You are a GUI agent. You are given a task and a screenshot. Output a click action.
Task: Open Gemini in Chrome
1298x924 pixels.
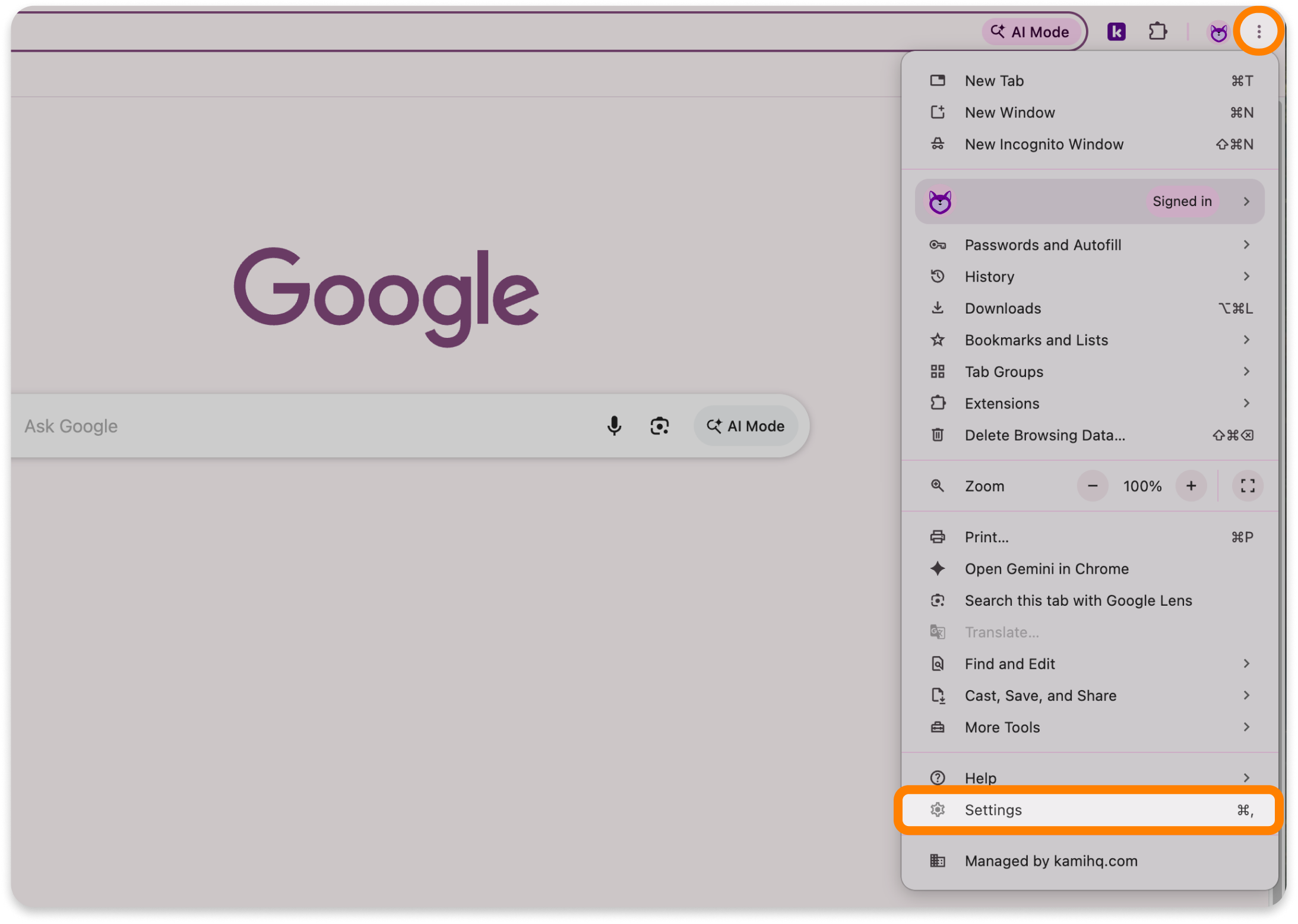[1090, 569]
